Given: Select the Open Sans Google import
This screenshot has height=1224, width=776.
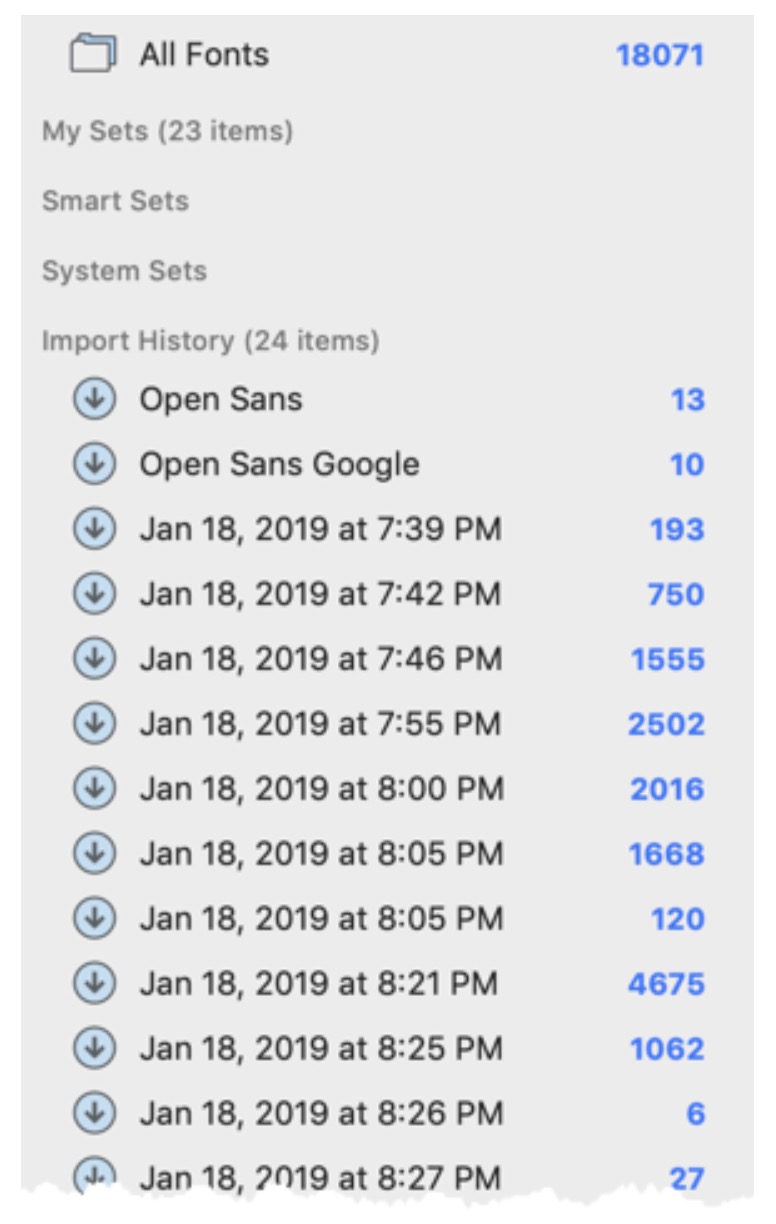Looking at the screenshot, I should [x=279, y=465].
